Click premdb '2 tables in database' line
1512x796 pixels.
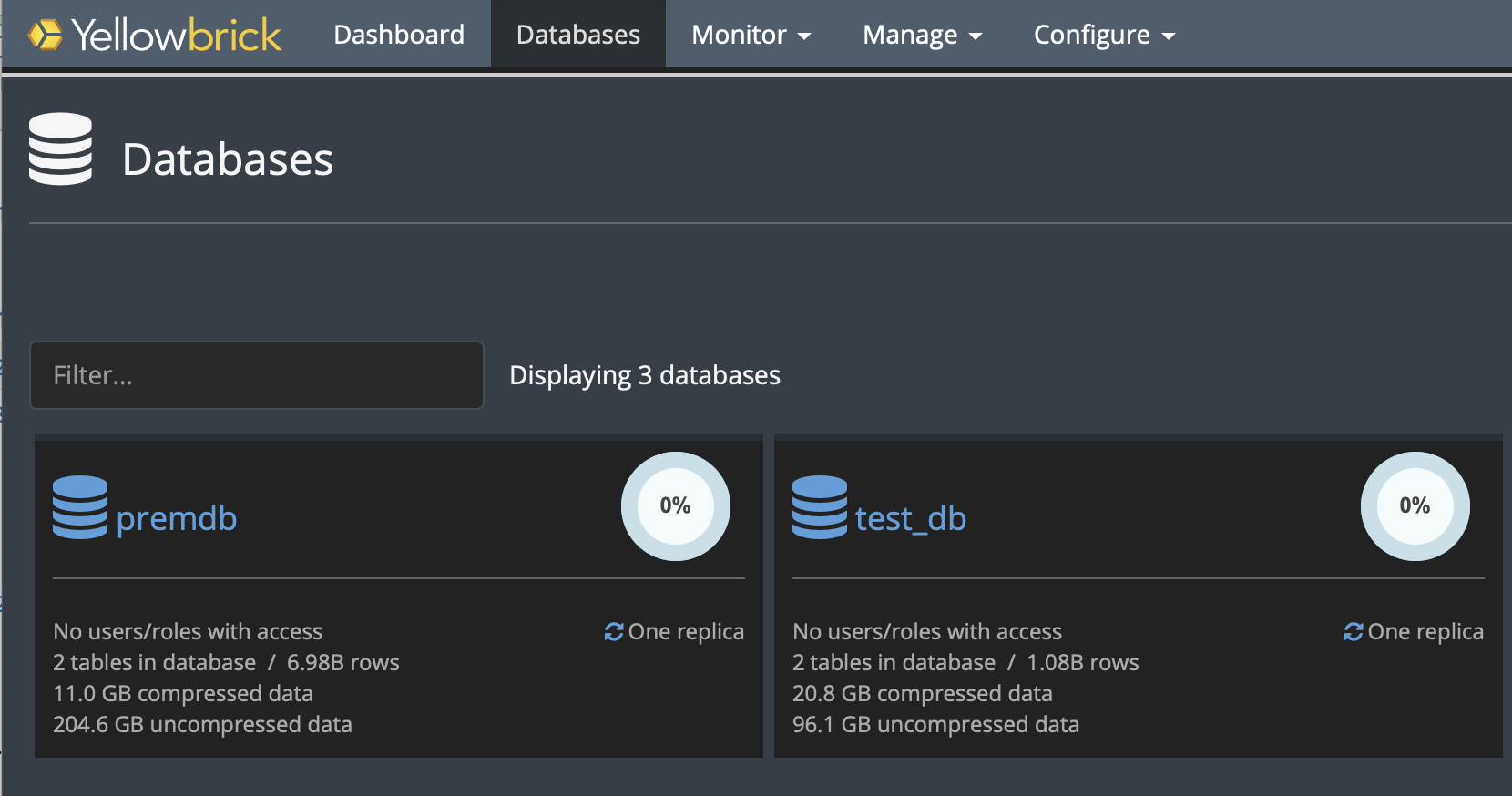tap(155, 663)
